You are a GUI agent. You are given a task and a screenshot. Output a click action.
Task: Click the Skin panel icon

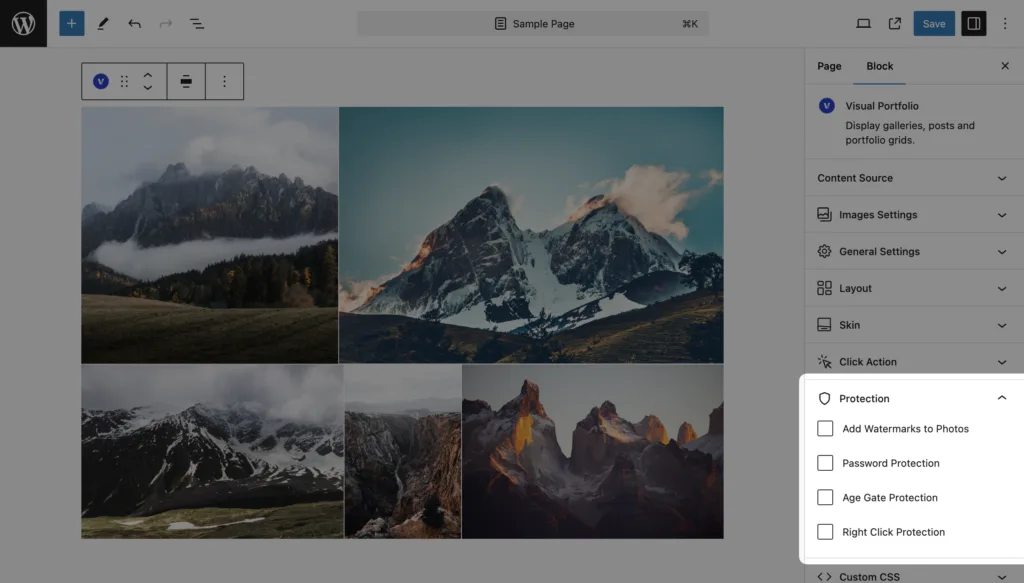click(x=824, y=324)
